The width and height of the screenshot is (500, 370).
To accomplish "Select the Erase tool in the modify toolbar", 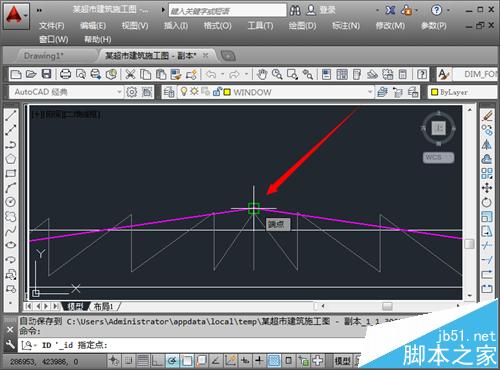I will (487, 116).
